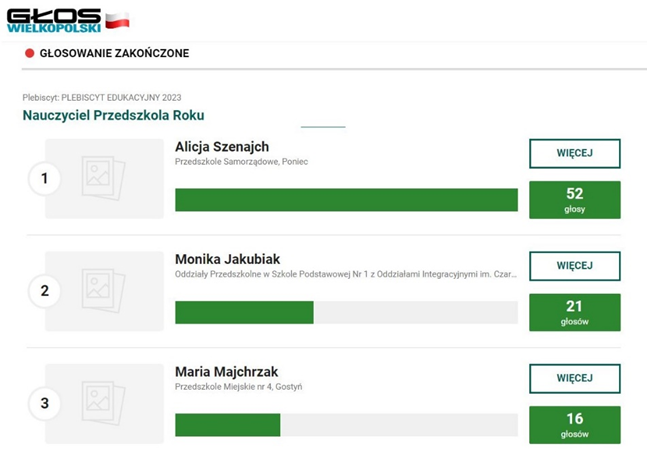Click Więcej button for Alicja Szenajch

click(x=574, y=153)
